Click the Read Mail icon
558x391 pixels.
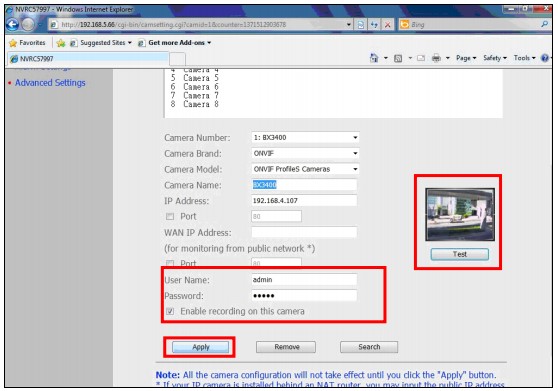click(x=421, y=58)
